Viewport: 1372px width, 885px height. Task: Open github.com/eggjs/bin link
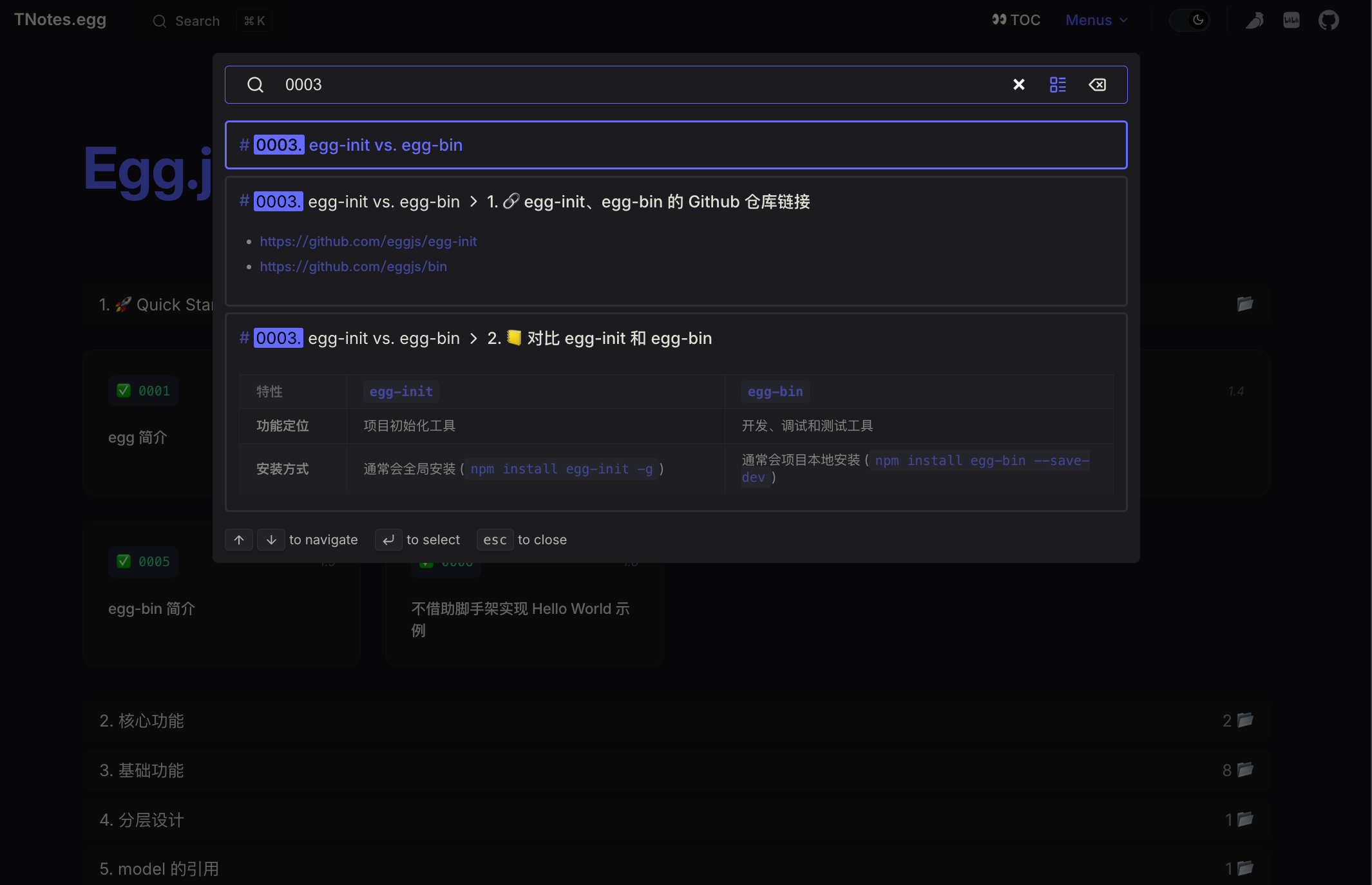[x=353, y=267]
